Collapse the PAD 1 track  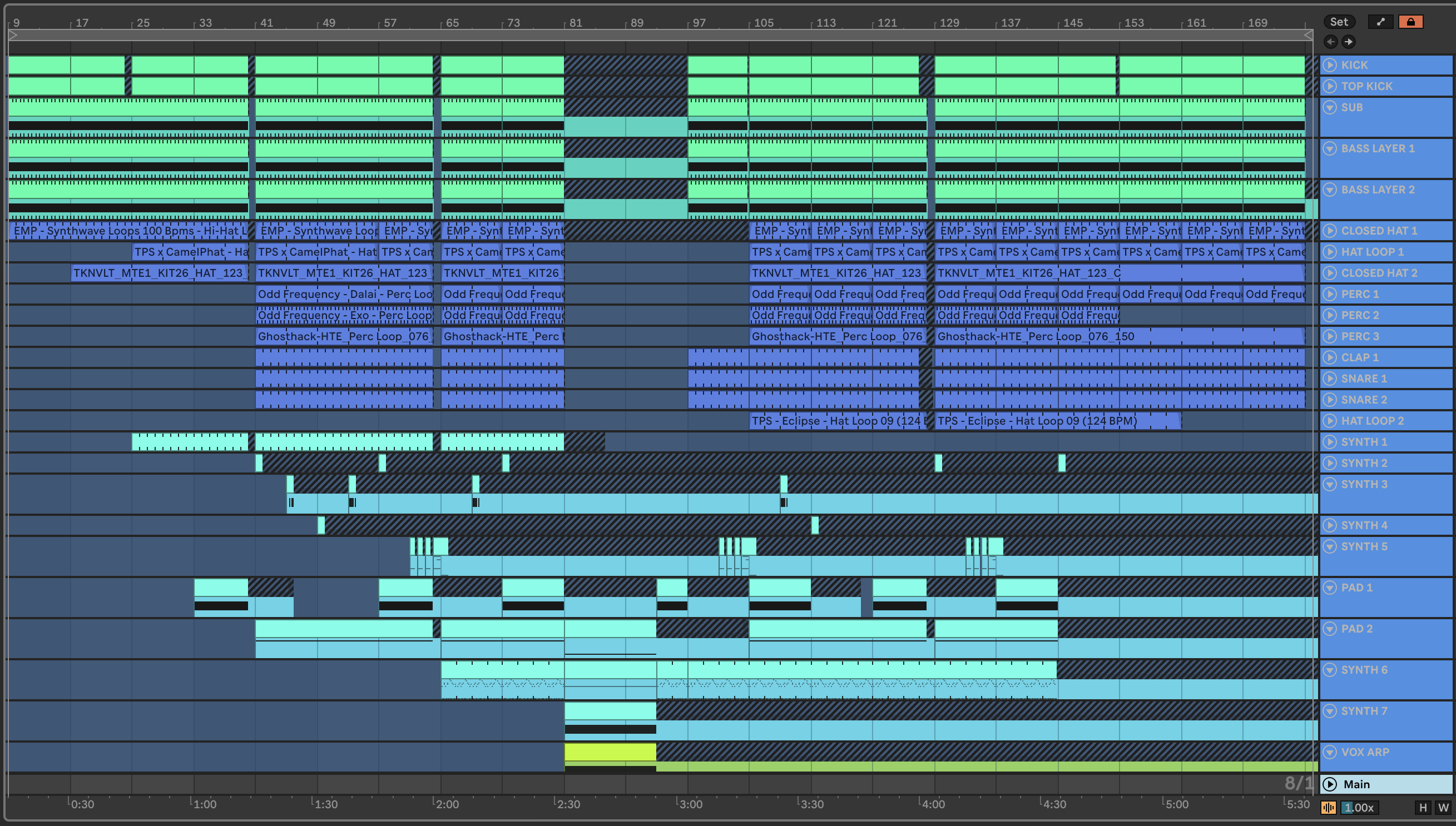click(x=1329, y=588)
